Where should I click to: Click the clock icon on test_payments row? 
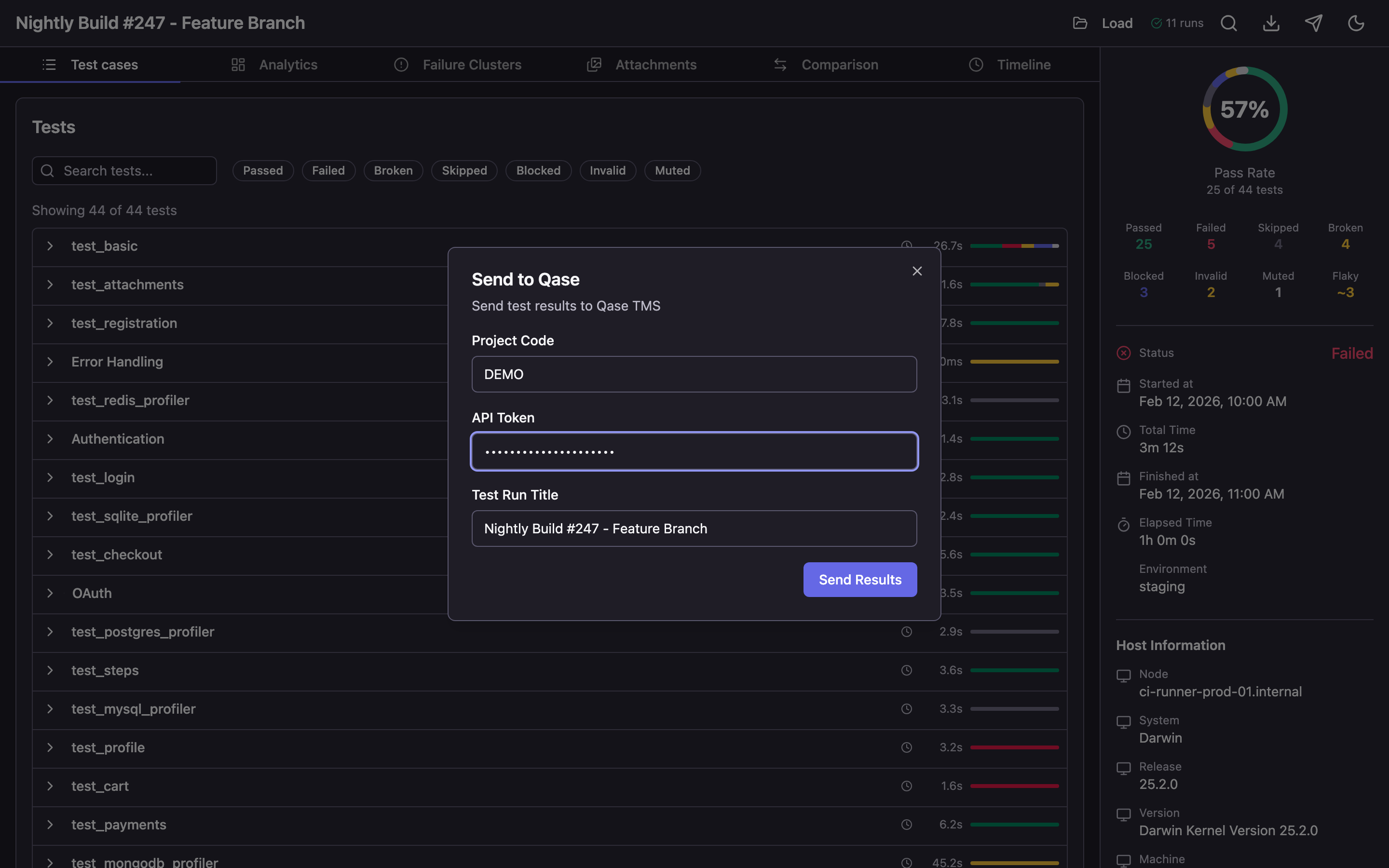point(907,825)
